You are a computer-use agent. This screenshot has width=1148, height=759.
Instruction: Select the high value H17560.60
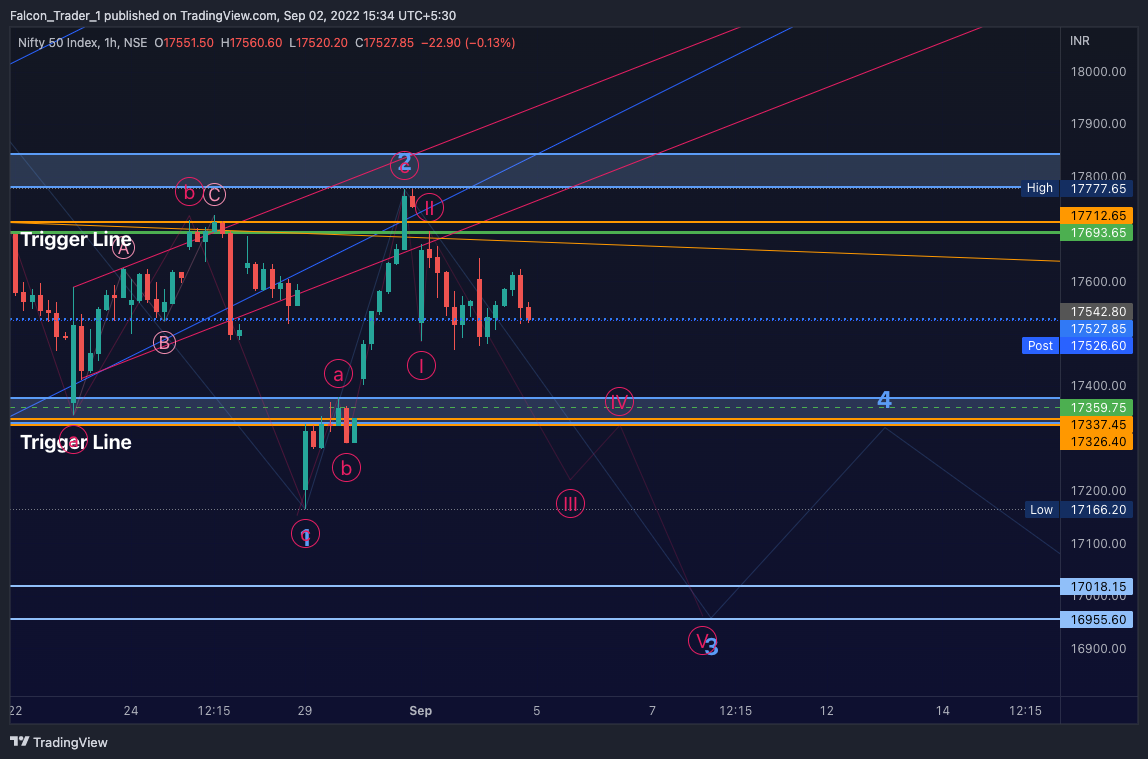251,43
